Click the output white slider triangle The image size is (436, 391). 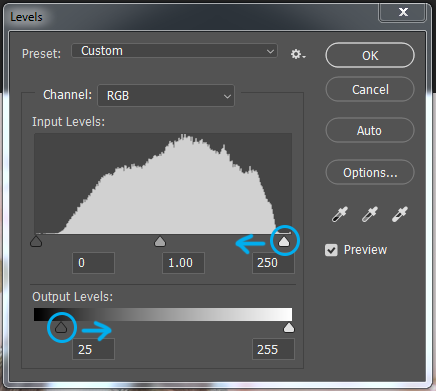289,328
